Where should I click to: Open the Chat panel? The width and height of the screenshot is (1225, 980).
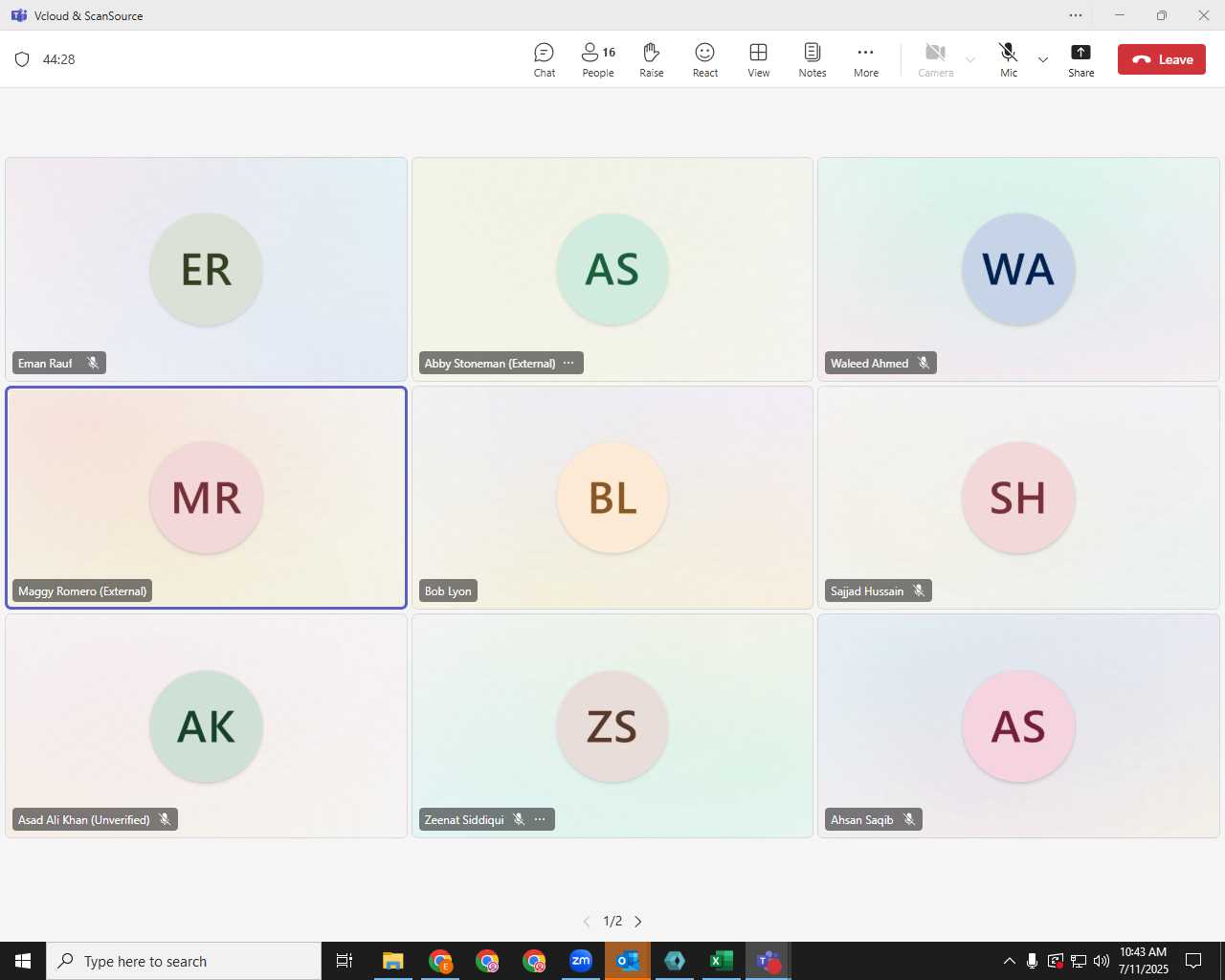tap(544, 59)
